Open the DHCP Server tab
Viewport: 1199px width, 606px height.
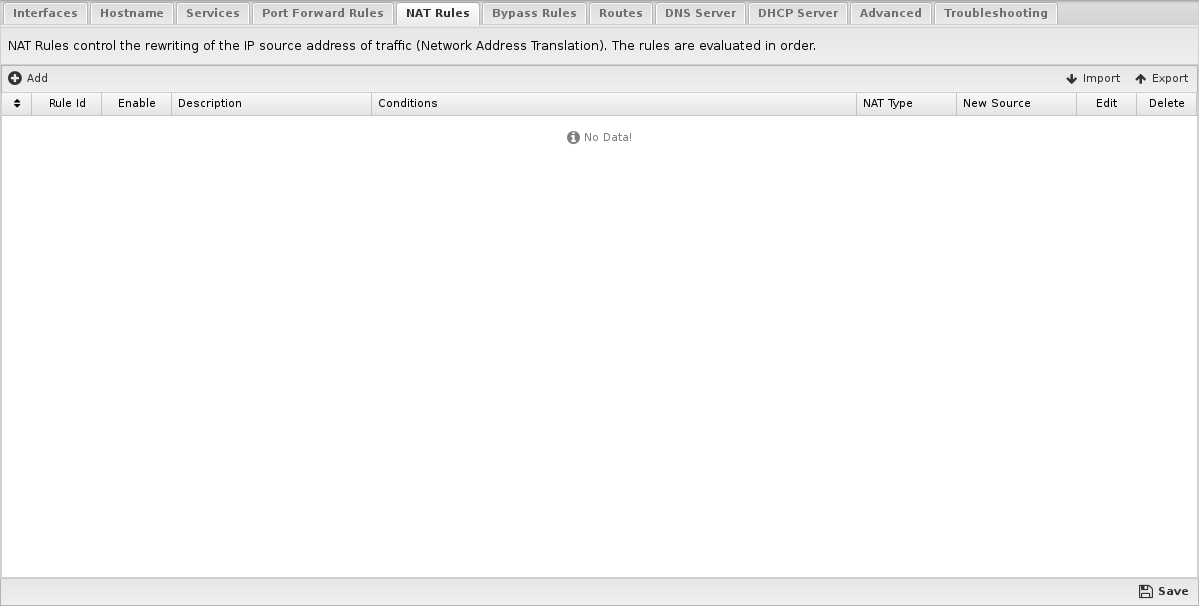click(x=798, y=13)
